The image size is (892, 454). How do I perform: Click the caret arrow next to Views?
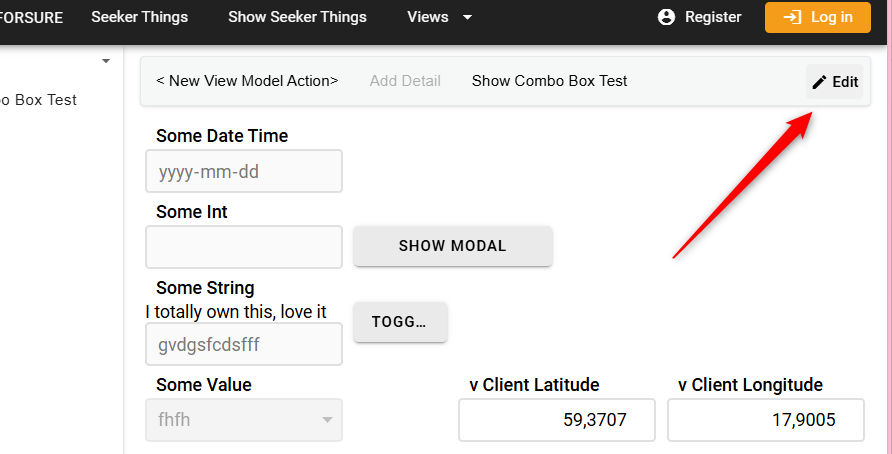click(467, 17)
